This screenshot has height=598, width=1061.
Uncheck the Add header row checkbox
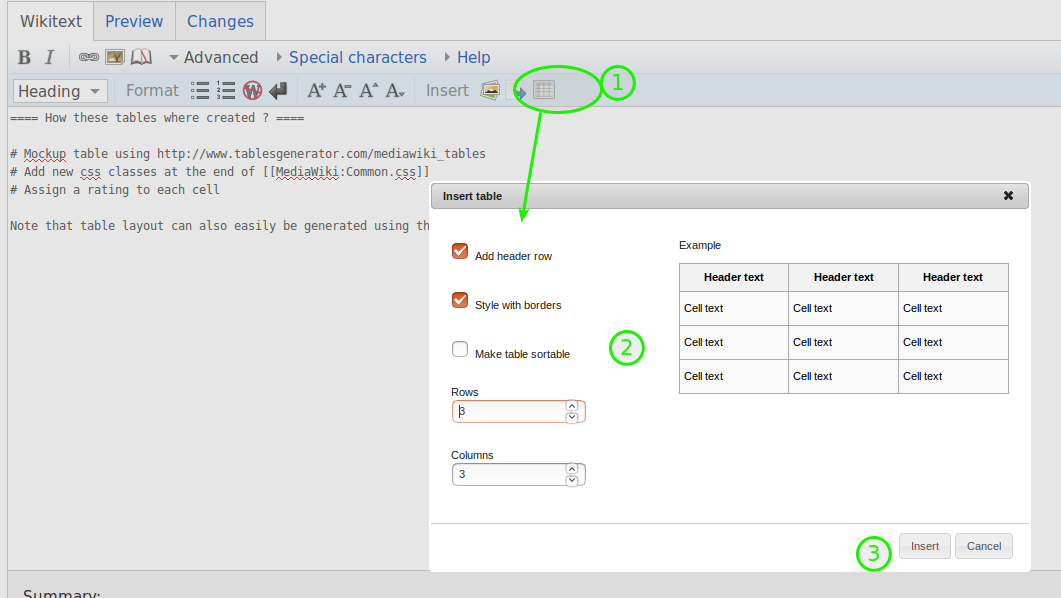tap(460, 251)
